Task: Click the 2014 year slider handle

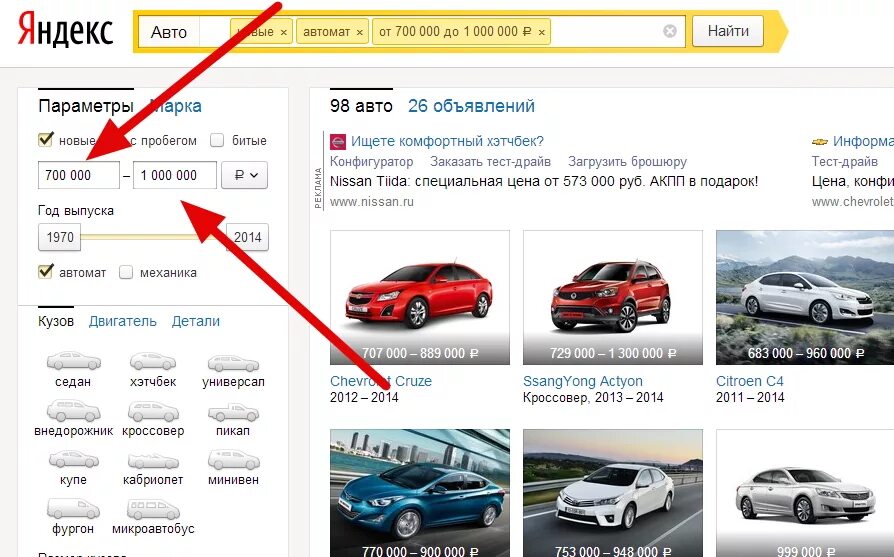Action: (247, 237)
